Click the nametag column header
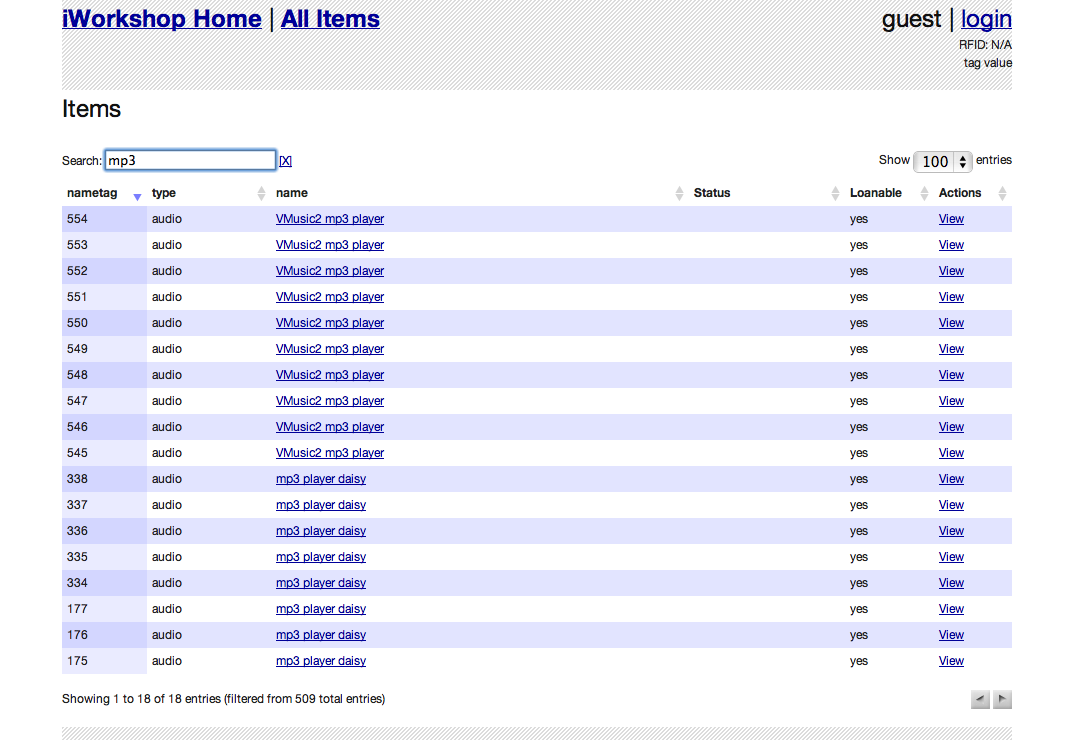This screenshot has height=740, width=1077. [x=92, y=193]
